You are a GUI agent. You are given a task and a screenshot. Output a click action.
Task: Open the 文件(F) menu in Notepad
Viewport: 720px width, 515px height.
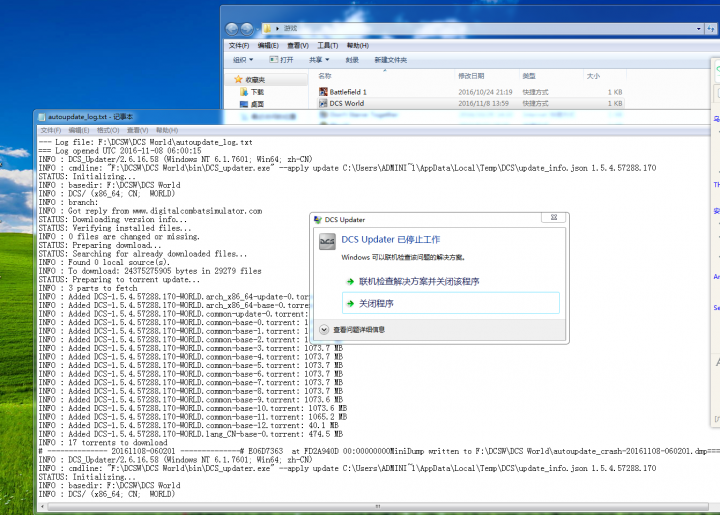coord(50,130)
